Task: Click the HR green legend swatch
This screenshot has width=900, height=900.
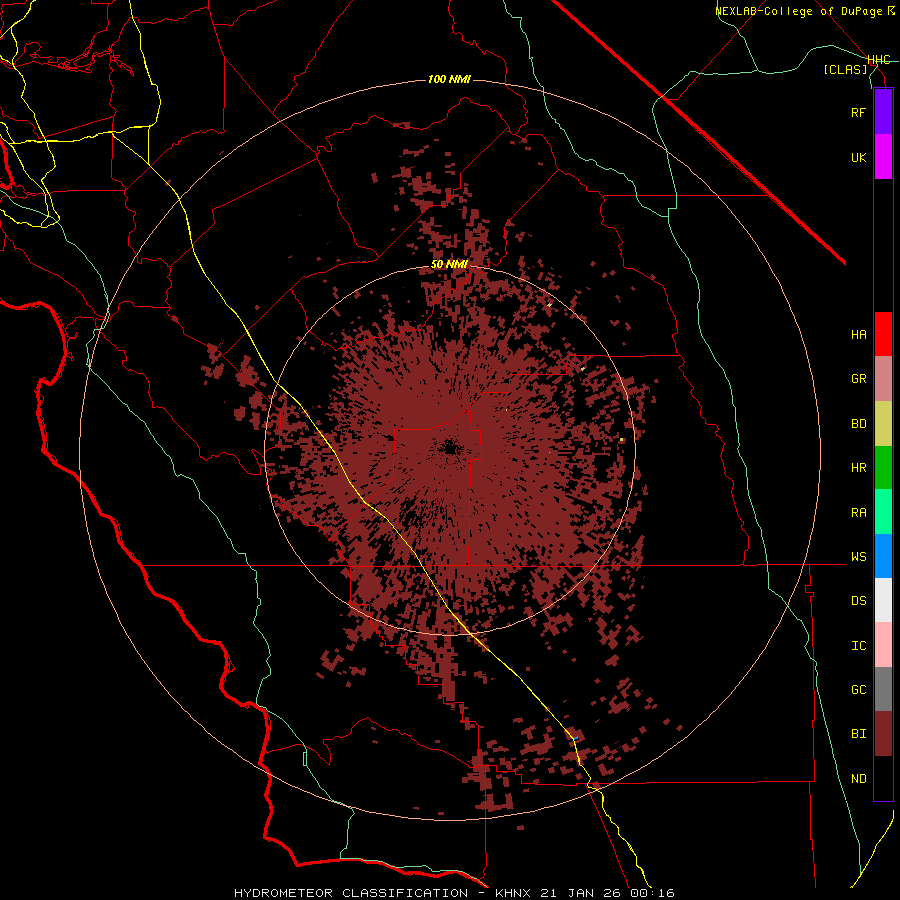Action: 883,467
